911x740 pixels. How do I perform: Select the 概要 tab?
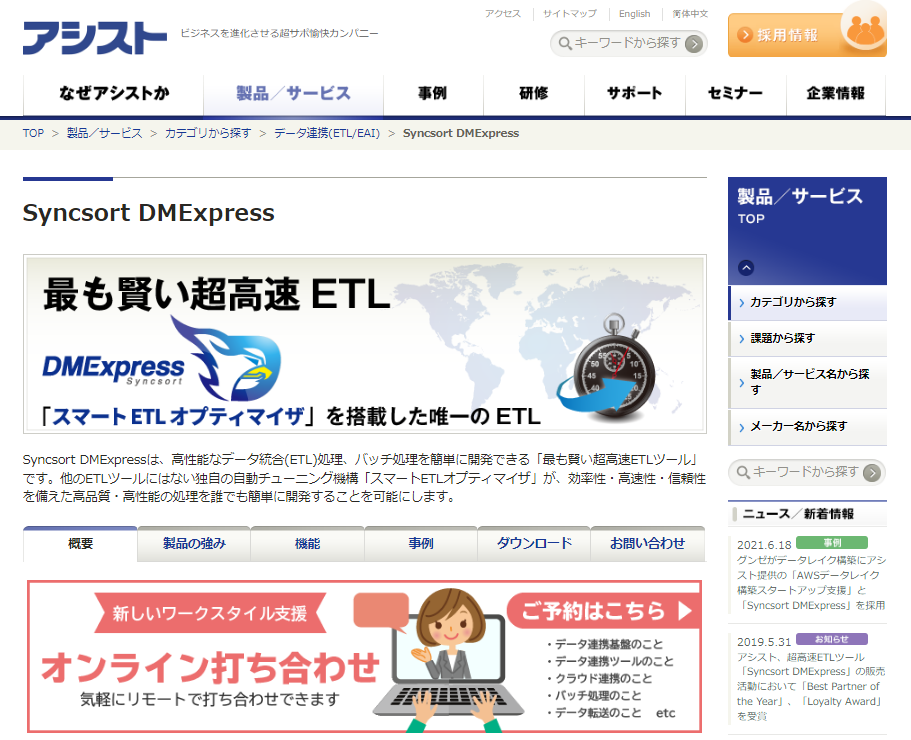click(80, 544)
